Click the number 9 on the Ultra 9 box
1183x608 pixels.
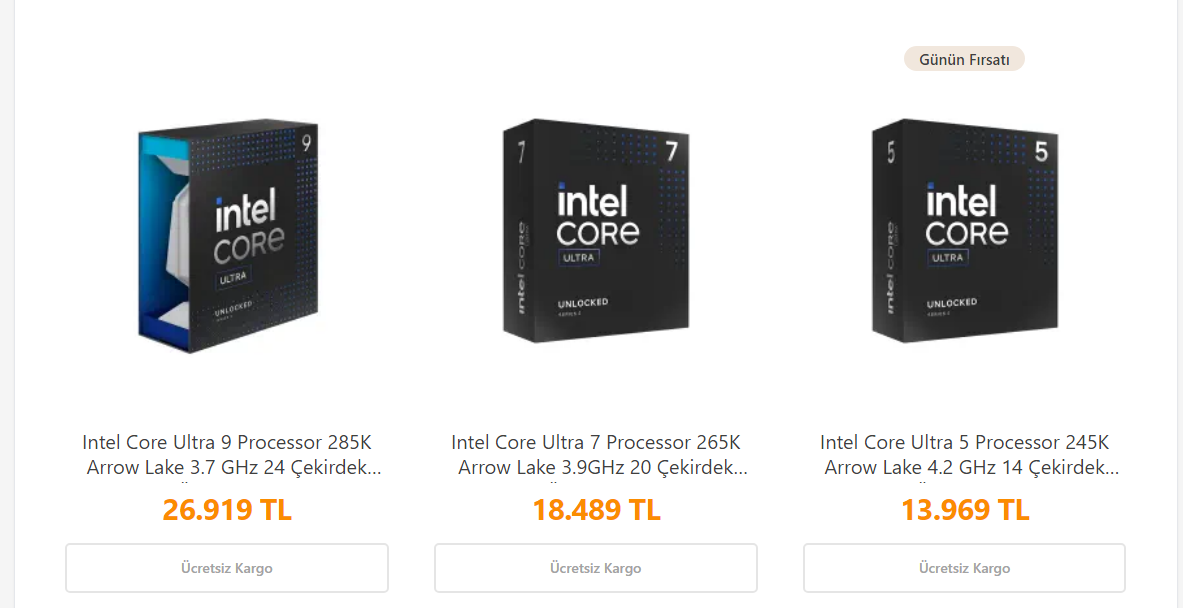tap(306, 142)
